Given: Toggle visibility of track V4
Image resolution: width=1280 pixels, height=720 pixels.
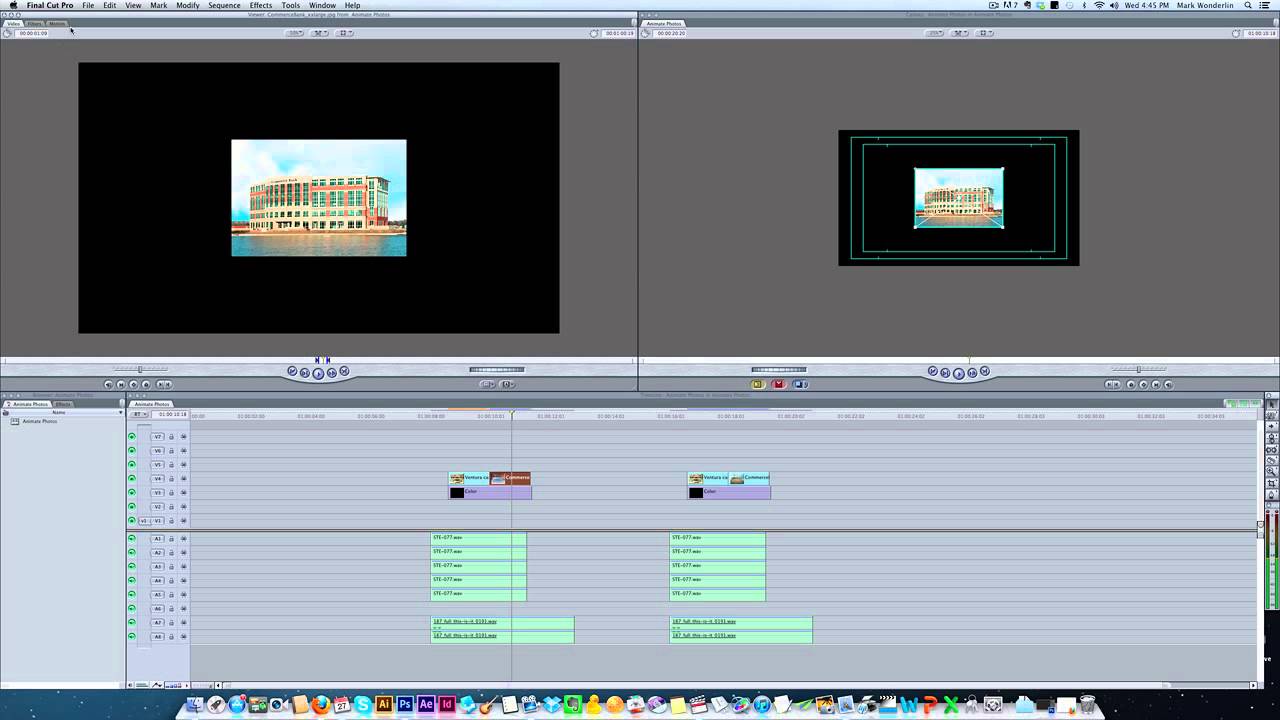Looking at the screenshot, I should 132,479.
